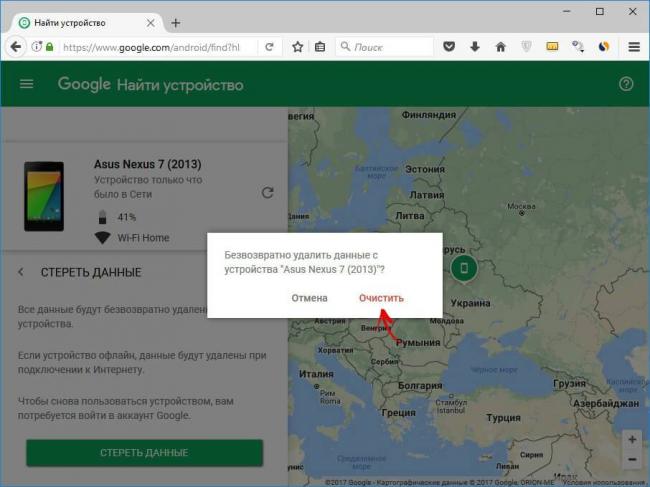Go to the home page icon
This screenshot has height=487, width=650.
pos(500,47)
